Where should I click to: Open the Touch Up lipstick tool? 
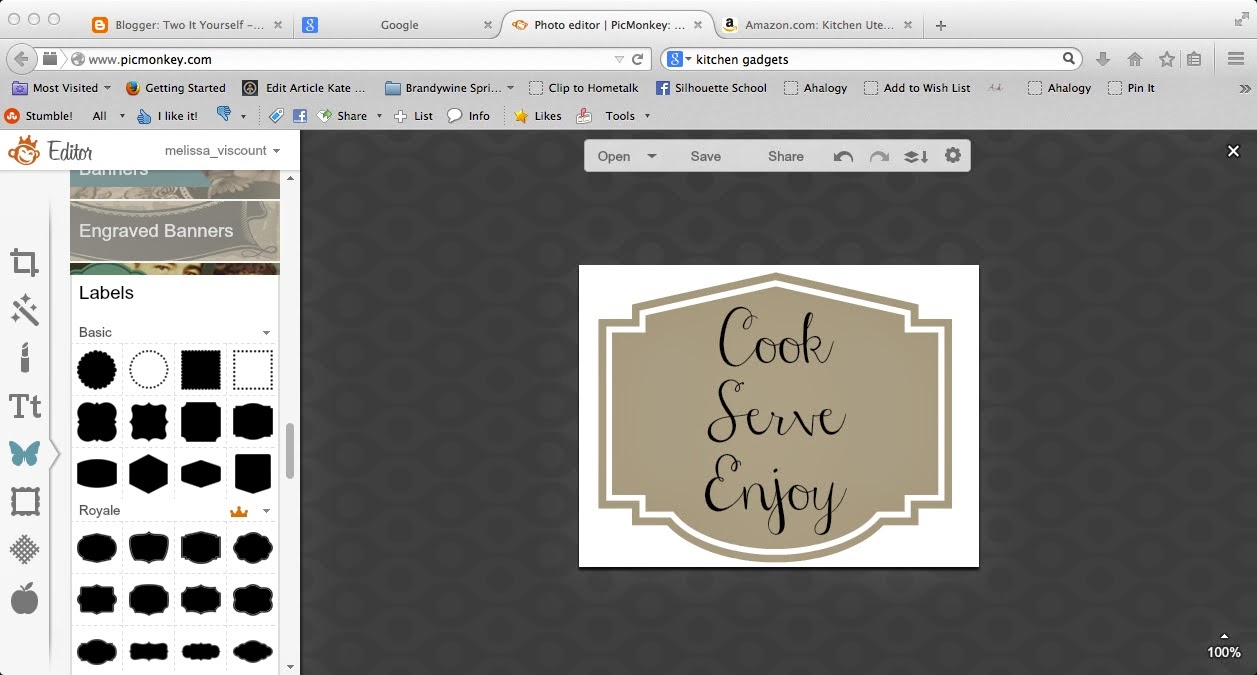[25, 357]
